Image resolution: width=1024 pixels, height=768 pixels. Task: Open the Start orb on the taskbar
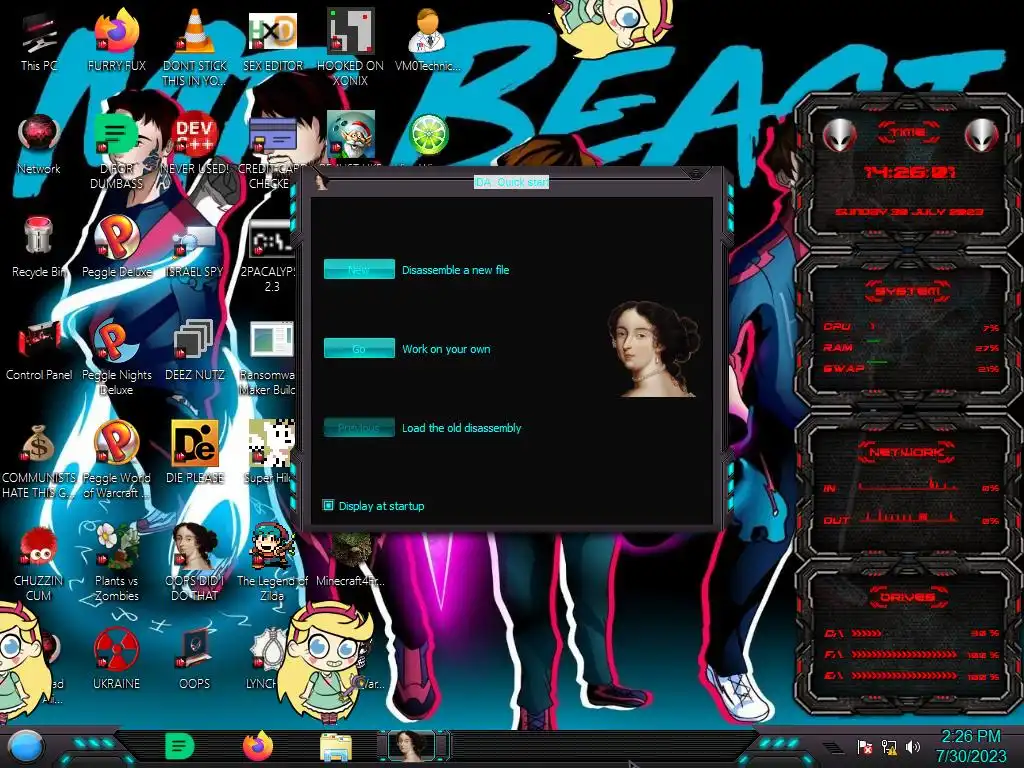pyautogui.click(x=25, y=747)
